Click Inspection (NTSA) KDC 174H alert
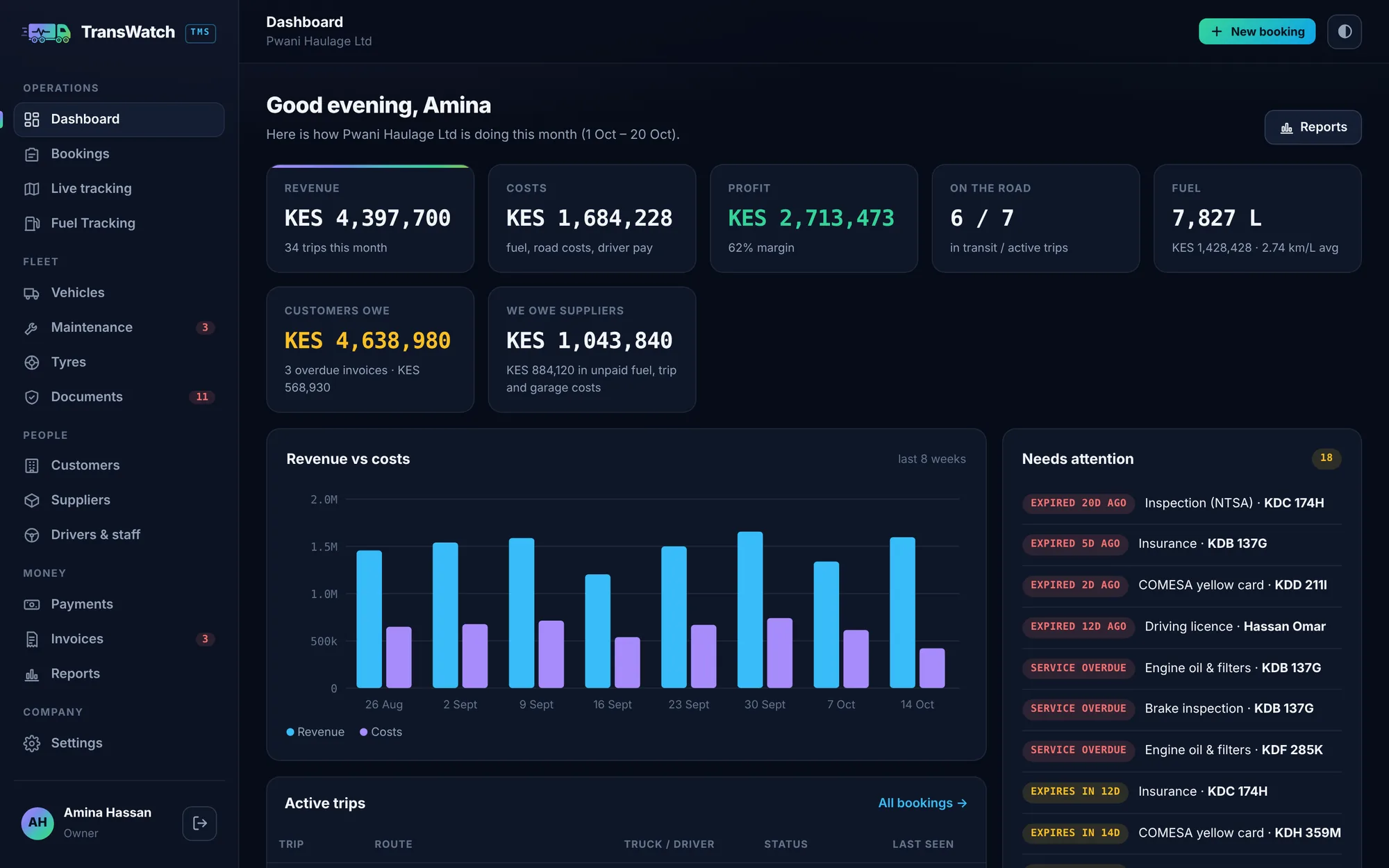Screen dimensions: 1389x868 (x=1181, y=503)
